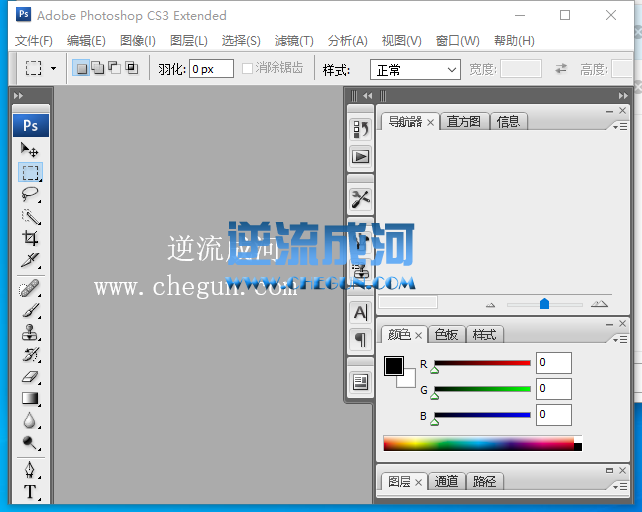Select the Healing Brush tool

[30, 288]
